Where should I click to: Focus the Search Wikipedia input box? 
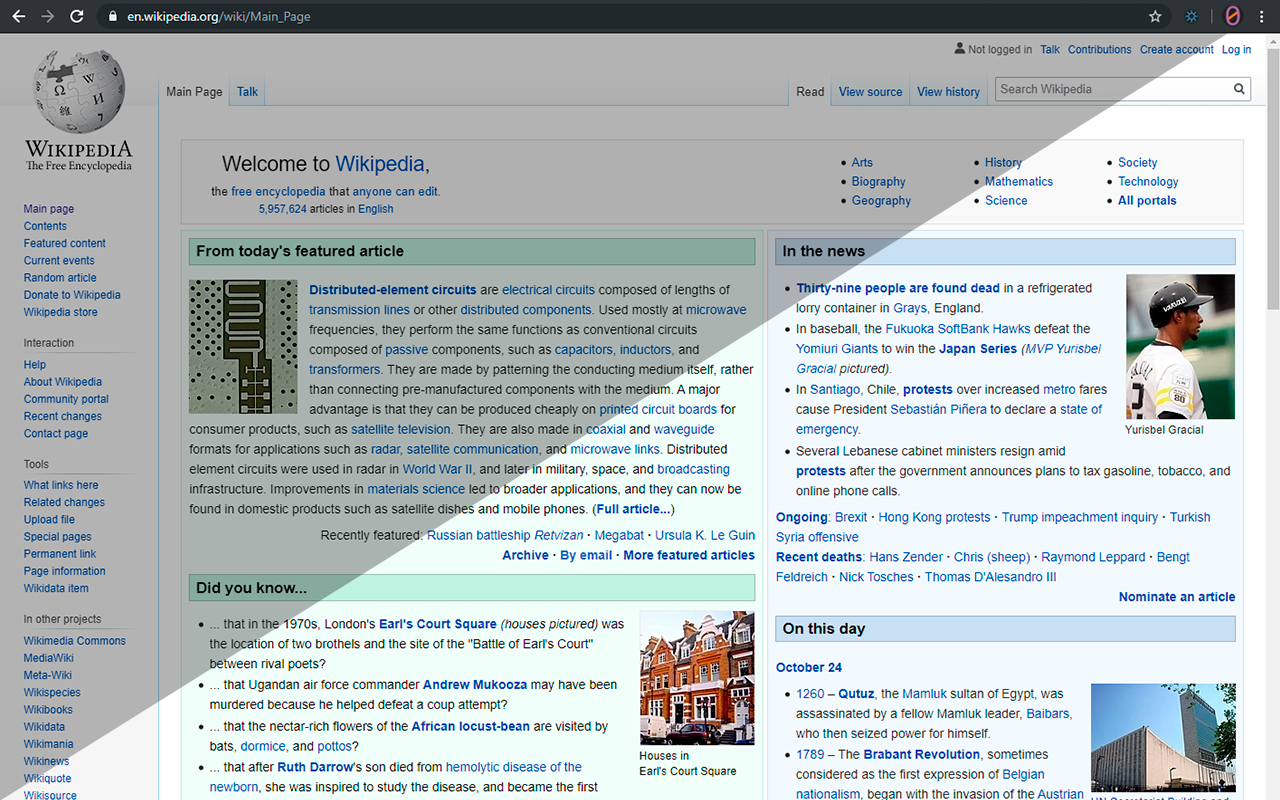pyautogui.click(x=1113, y=89)
